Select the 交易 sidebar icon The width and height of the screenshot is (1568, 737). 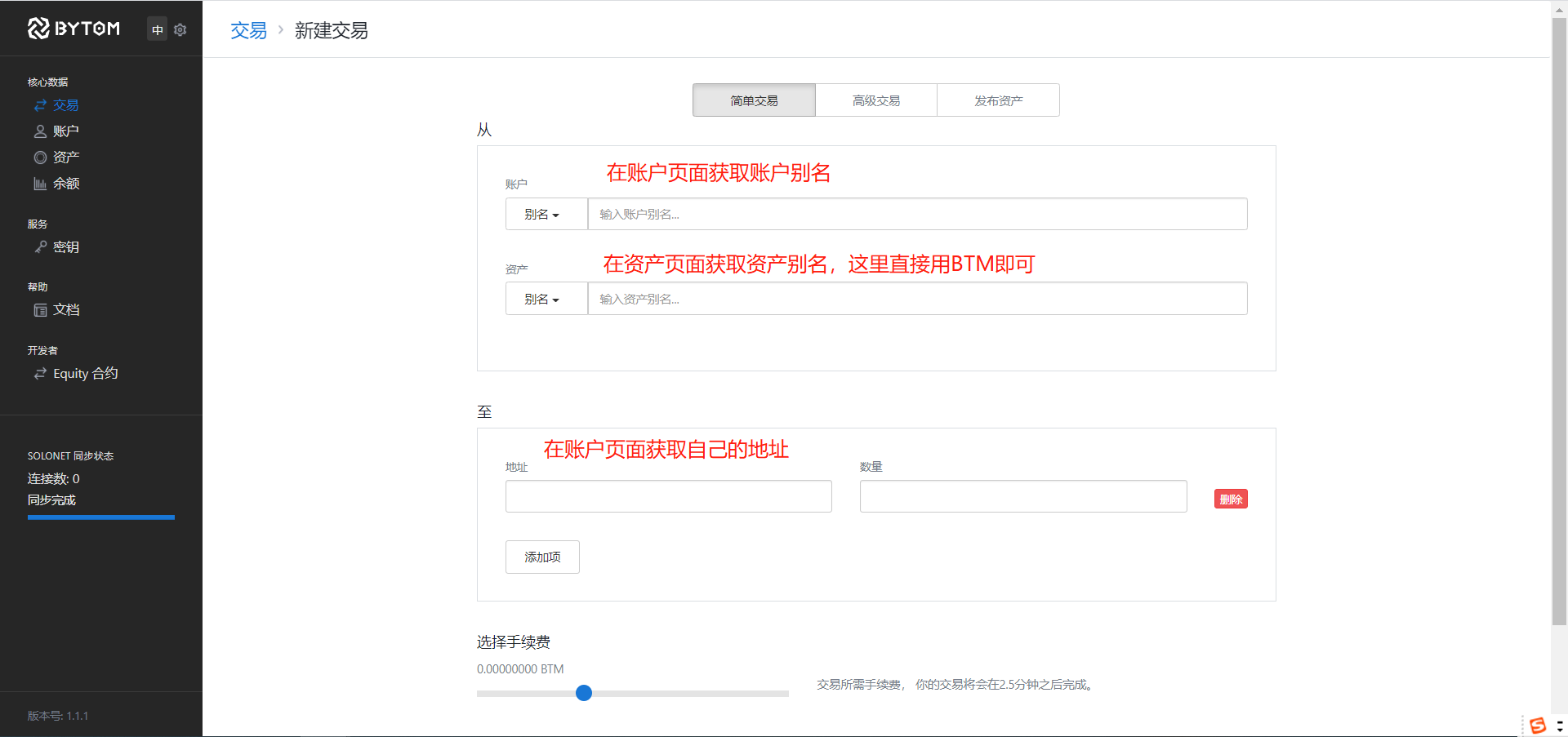pyautogui.click(x=42, y=105)
